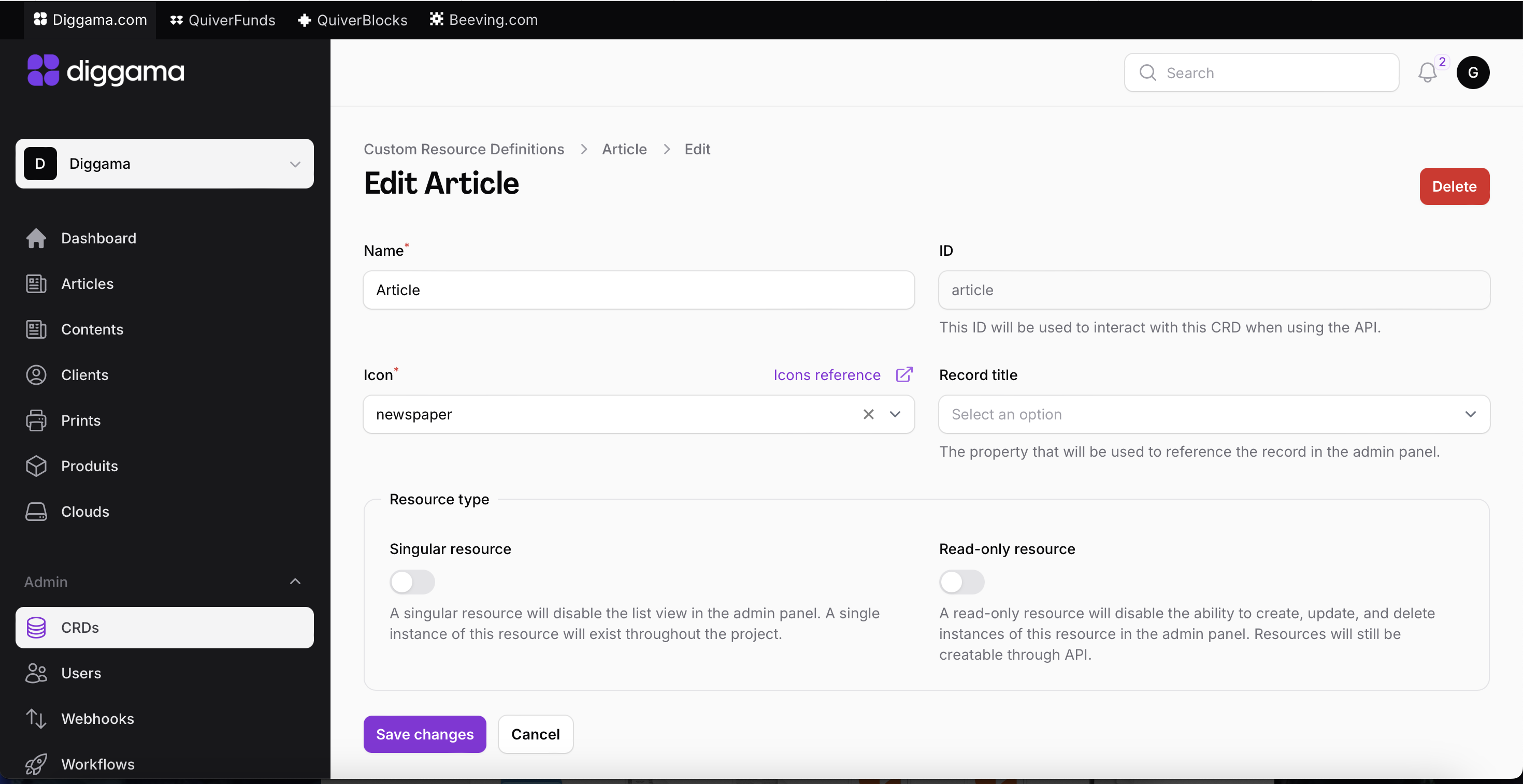This screenshot has height=784, width=1523.
Task: Open the Prints section
Action: click(x=81, y=420)
